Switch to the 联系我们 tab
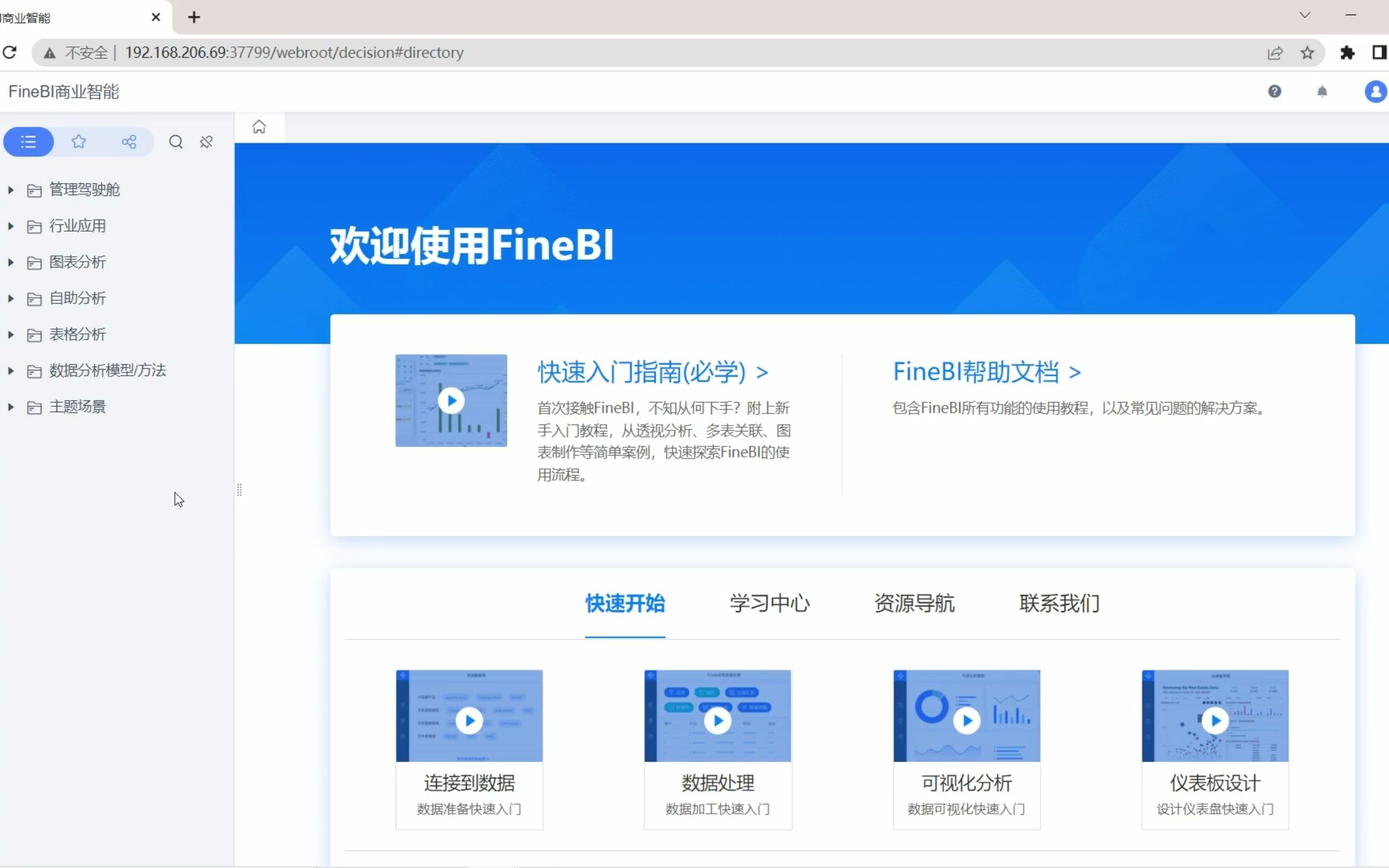The width and height of the screenshot is (1389, 868). click(x=1059, y=603)
